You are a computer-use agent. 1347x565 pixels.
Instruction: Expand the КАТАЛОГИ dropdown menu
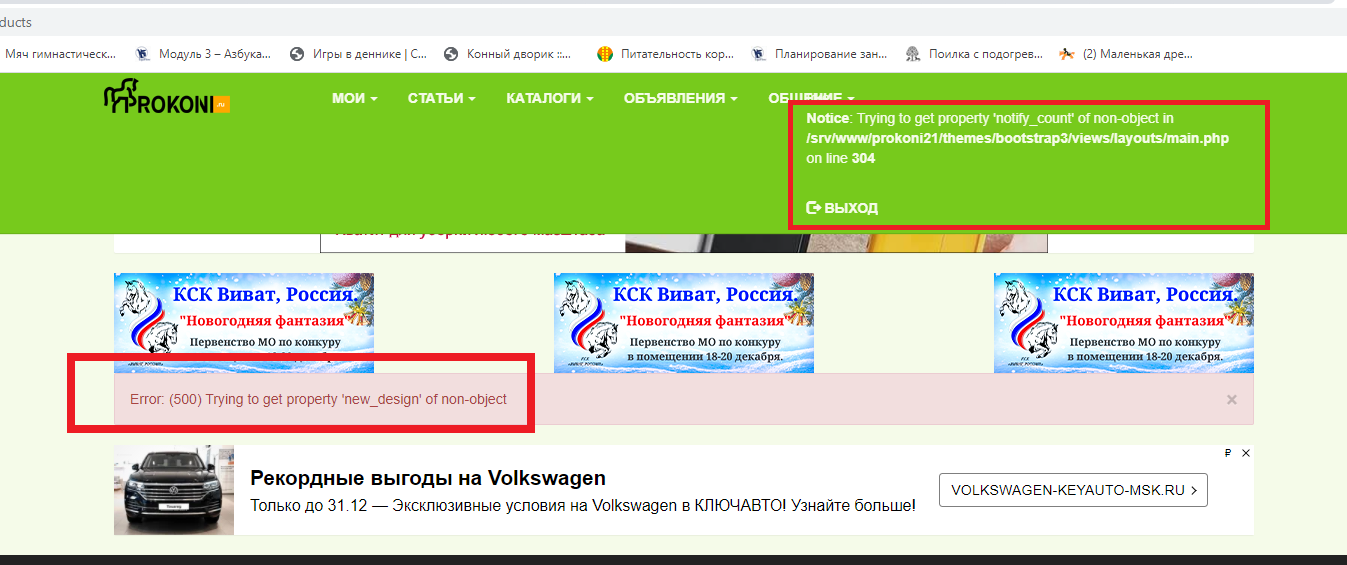point(549,98)
